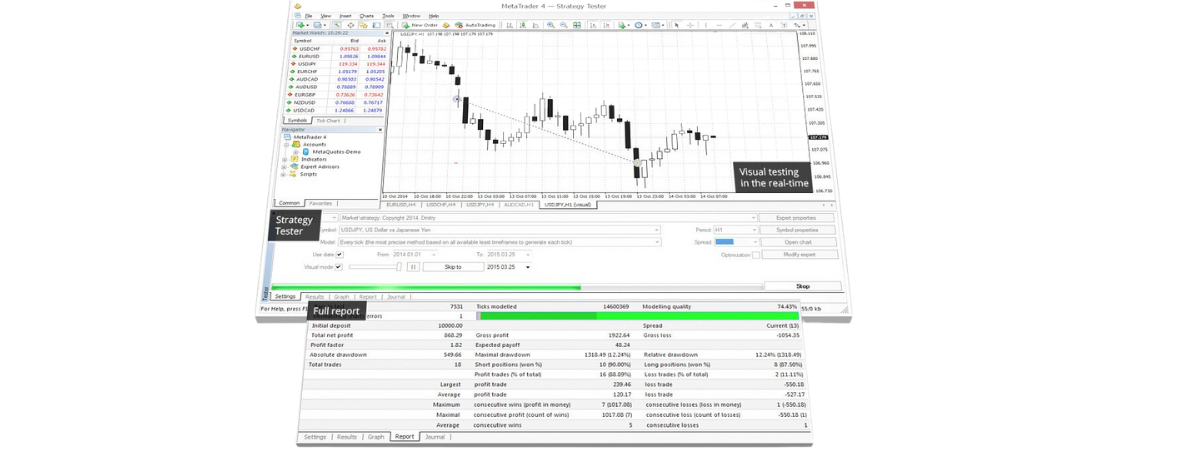Open the Period dropdown showing H1
Screen dimensions: 1181x472
pyautogui.click(x=736, y=230)
